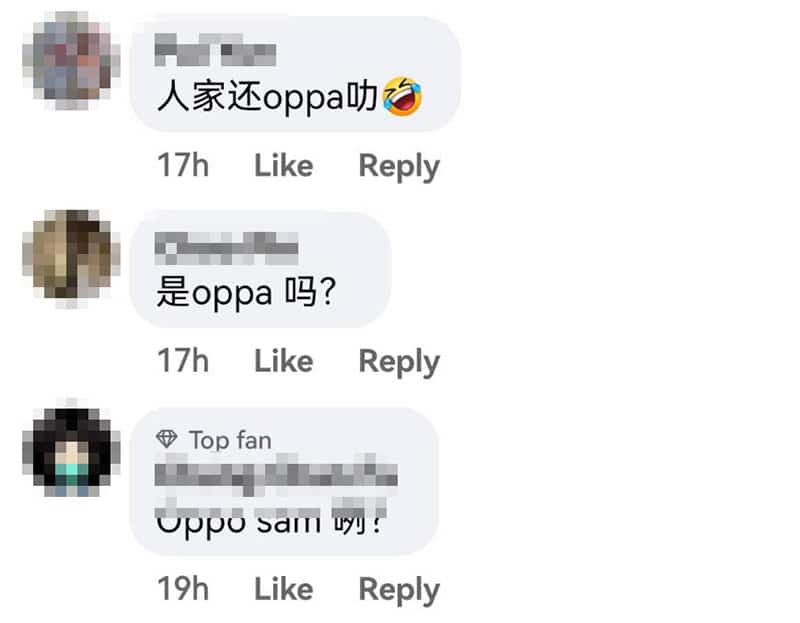Open the 17h timestamp under '人家还oppa叻'

point(183,165)
